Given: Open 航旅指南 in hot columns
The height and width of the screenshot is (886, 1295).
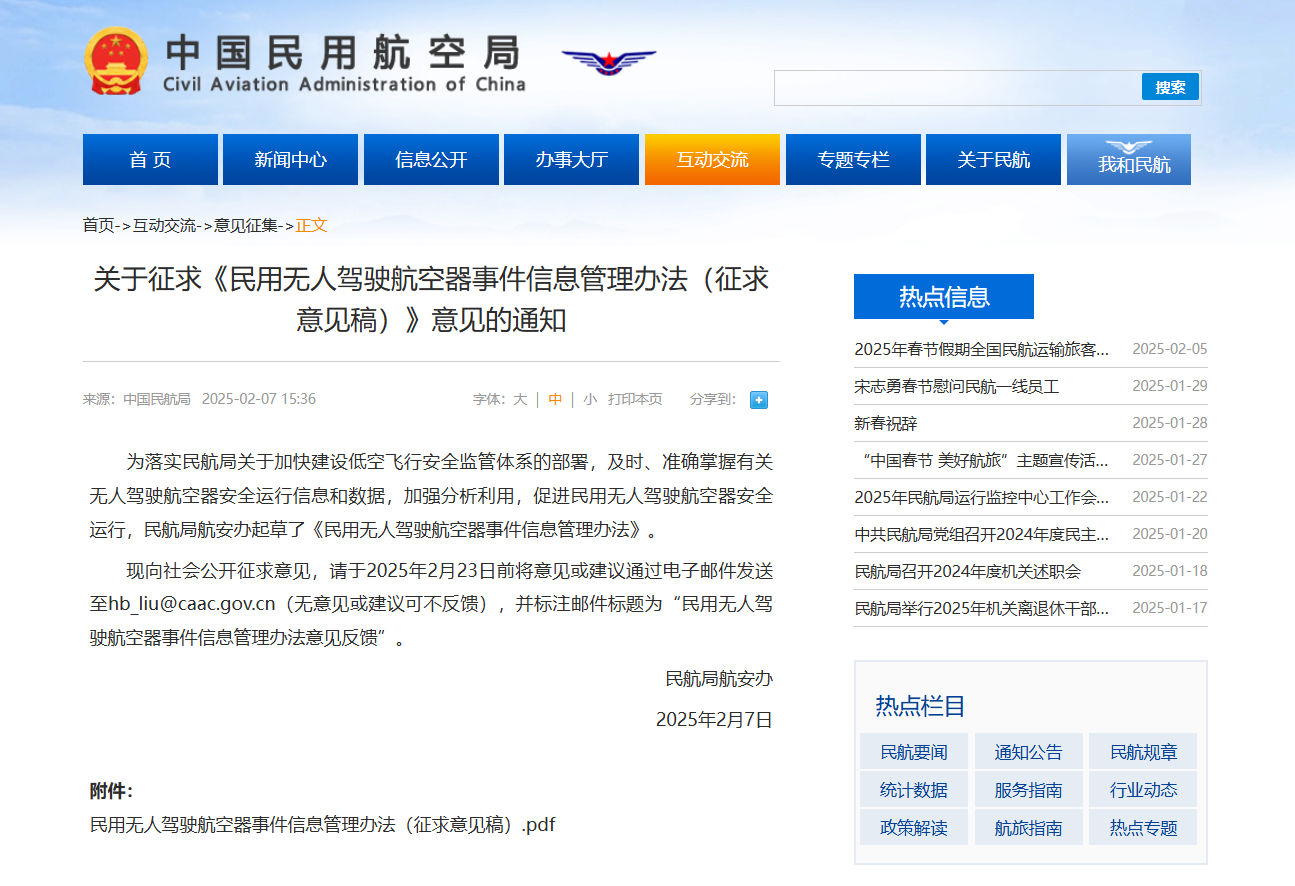Looking at the screenshot, I should [1028, 828].
